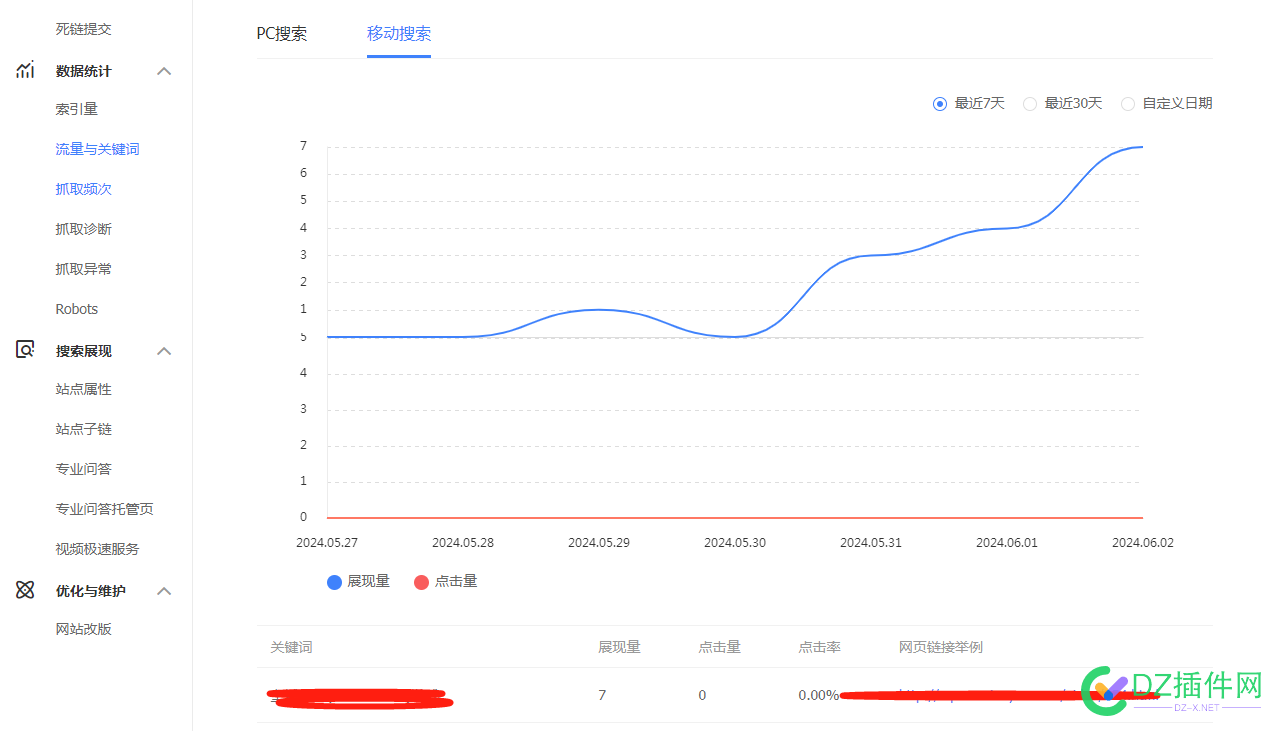Click the 展现量 legend label
1281x731 pixels.
(x=368, y=581)
